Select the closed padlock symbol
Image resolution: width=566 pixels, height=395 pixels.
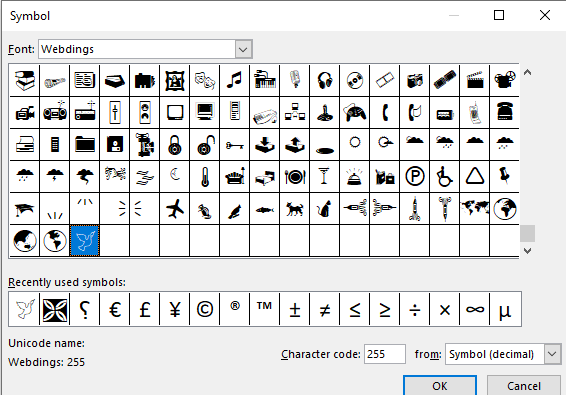(175, 144)
